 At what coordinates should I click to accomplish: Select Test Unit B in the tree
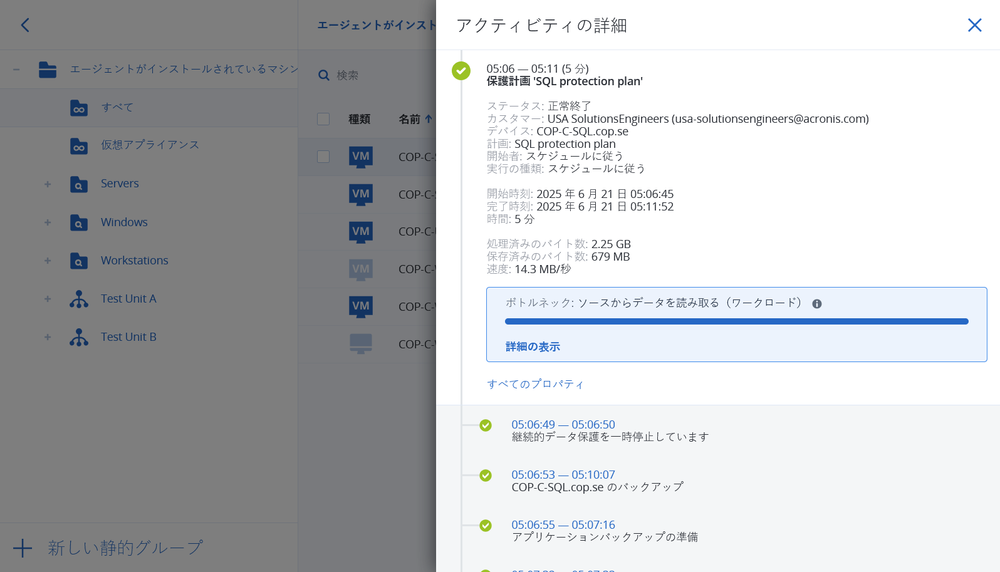coord(128,337)
